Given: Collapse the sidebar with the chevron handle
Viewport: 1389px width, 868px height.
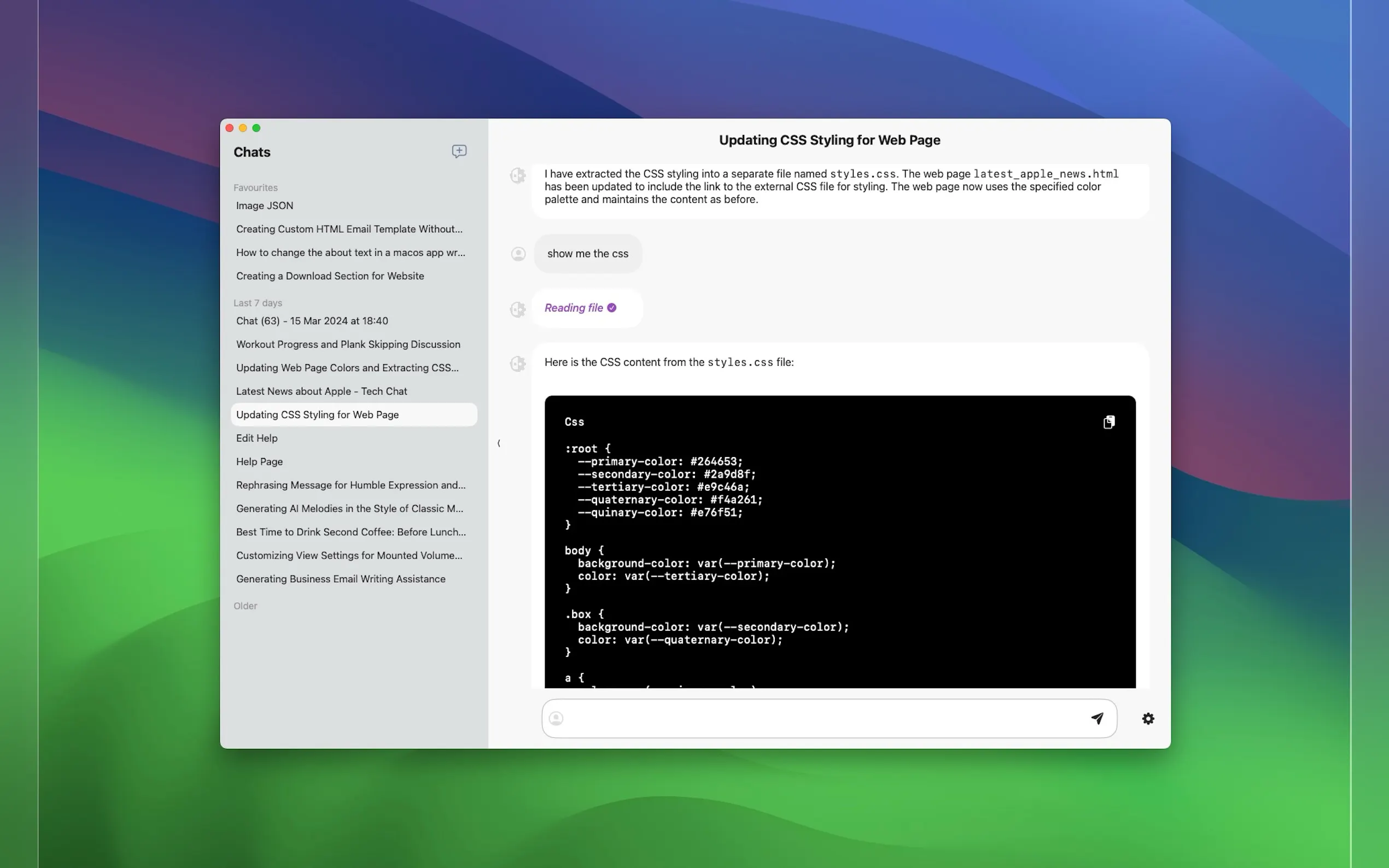Looking at the screenshot, I should [498, 443].
